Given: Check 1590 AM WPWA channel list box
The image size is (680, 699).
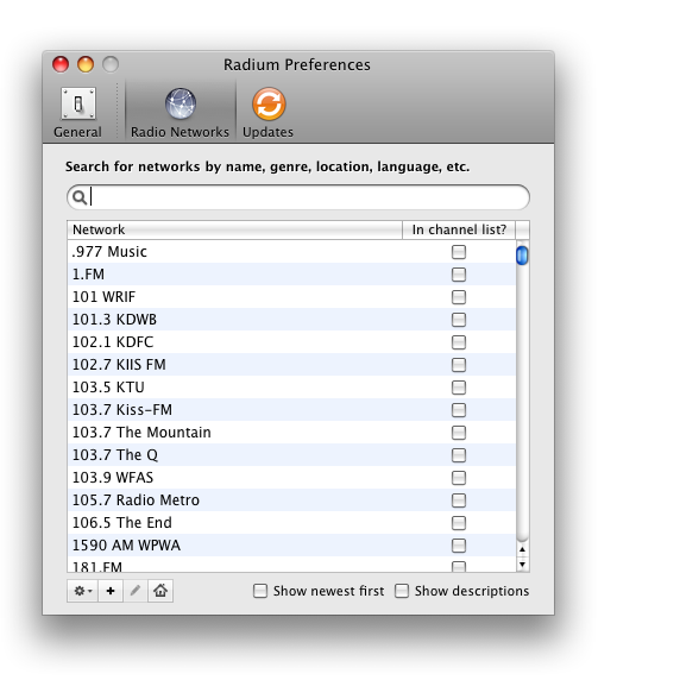Looking at the screenshot, I should (459, 546).
